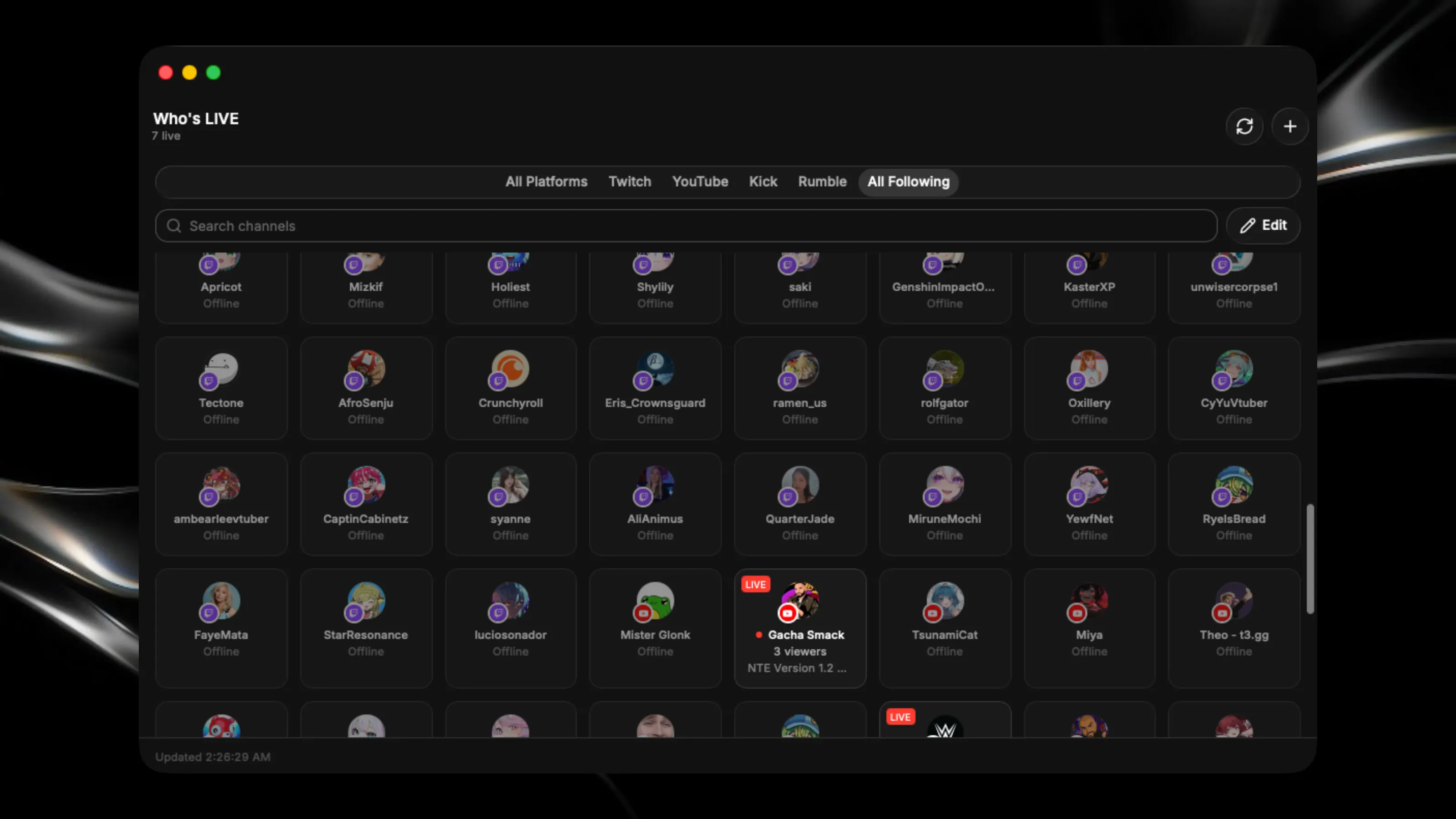Switch to Twitch tab
The image size is (1456, 819).
coord(630,182)
